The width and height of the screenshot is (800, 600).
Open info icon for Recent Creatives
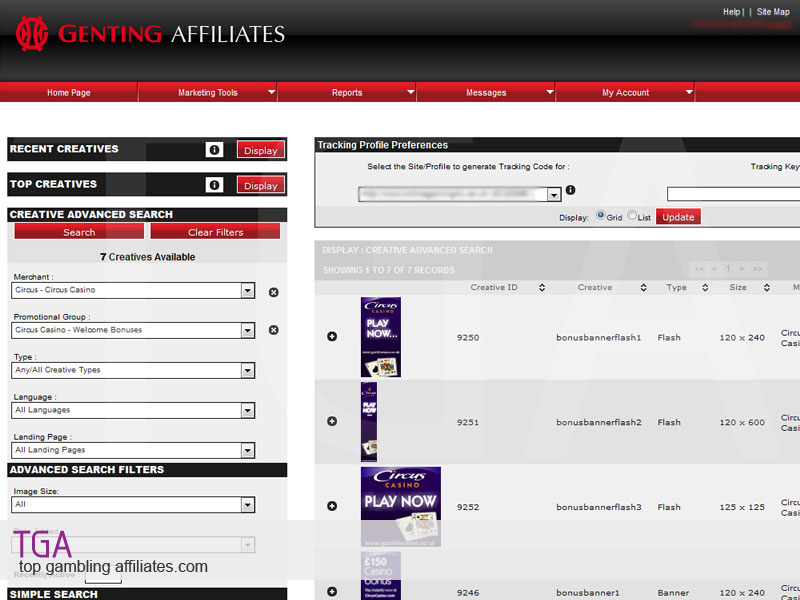214,149
